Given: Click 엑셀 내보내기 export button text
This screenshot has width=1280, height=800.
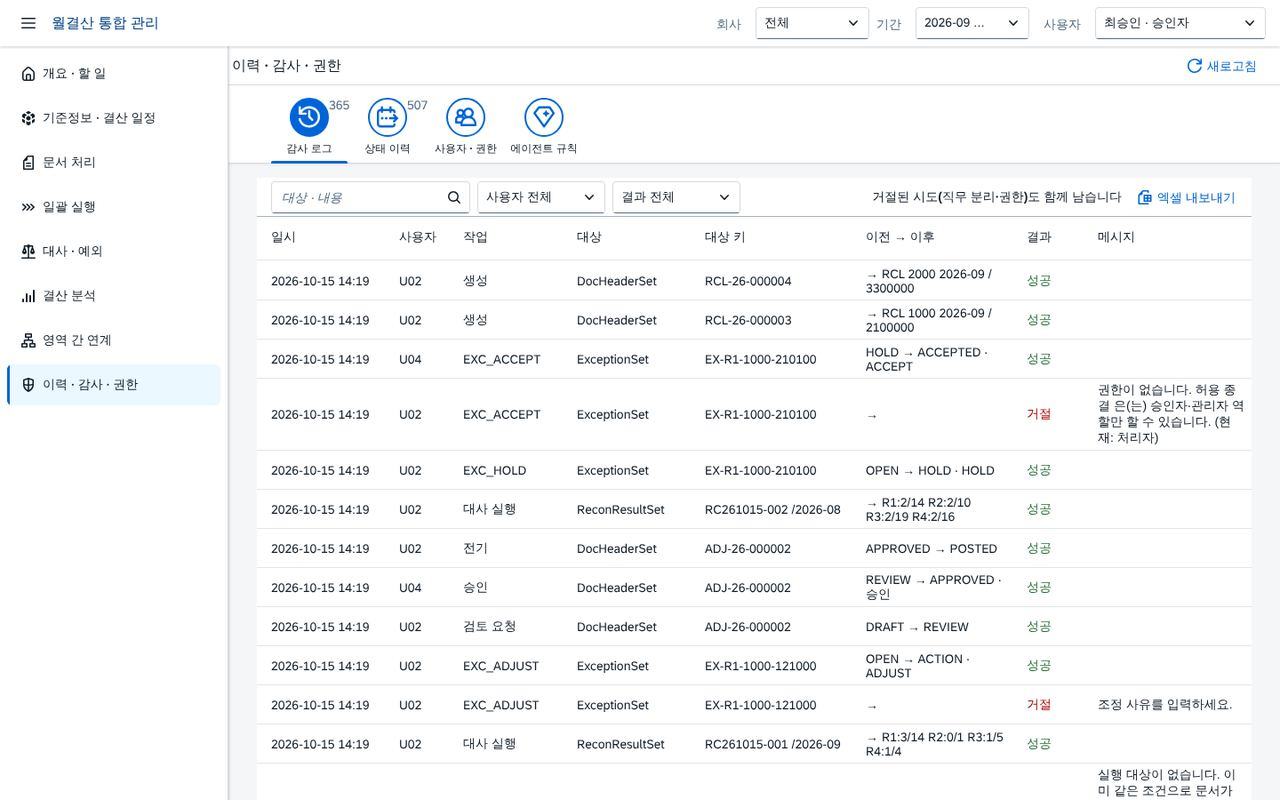Looking at the screenshot, I should (1196, 198).
